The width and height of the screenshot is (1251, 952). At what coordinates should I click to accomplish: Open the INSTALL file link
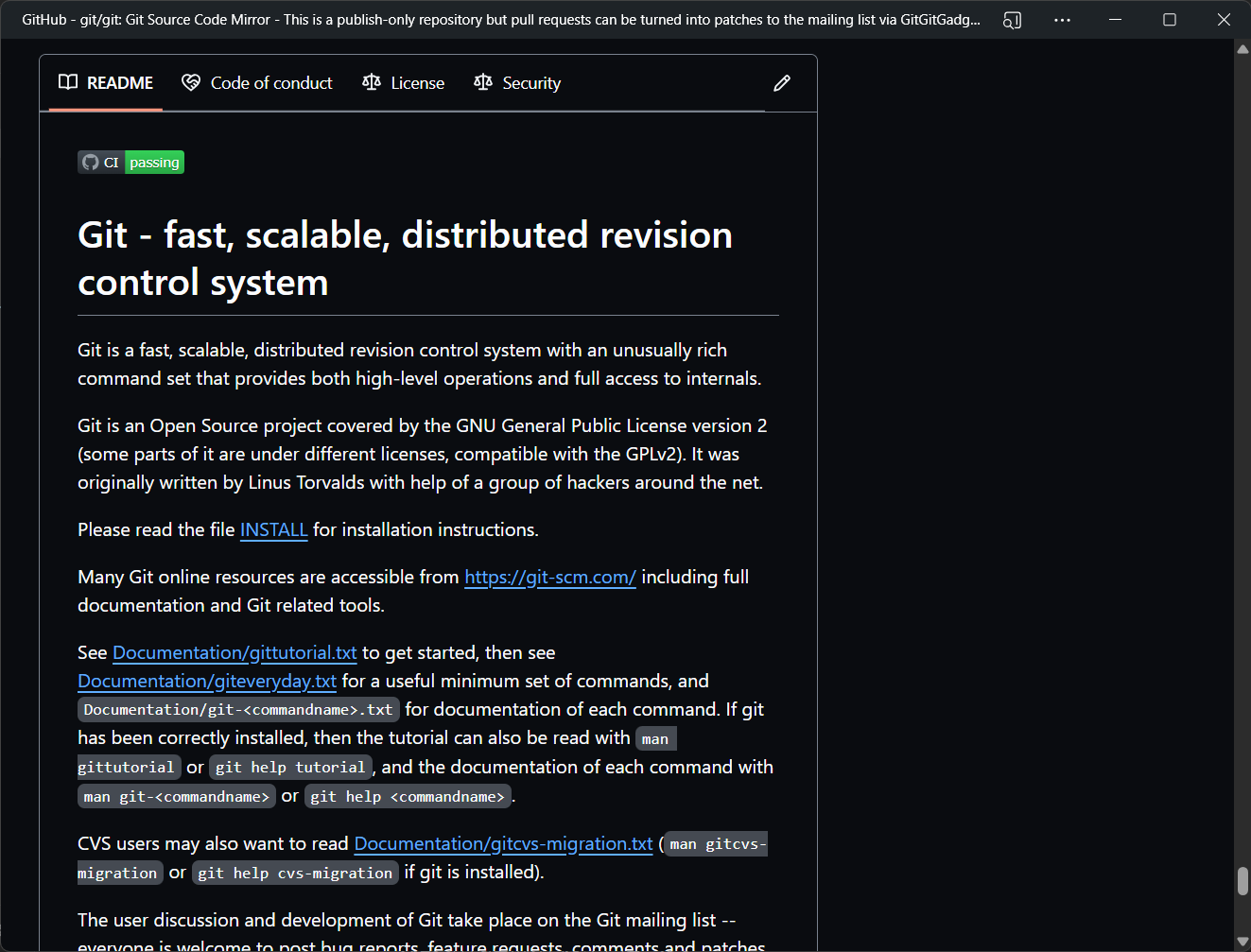[x=273, y=529]
